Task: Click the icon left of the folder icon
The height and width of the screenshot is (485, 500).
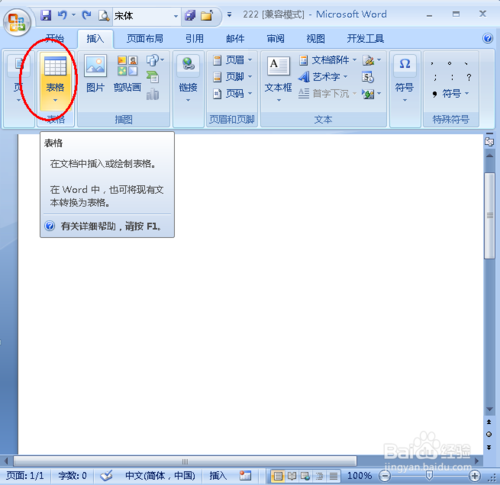Action: tap(190, 15)
